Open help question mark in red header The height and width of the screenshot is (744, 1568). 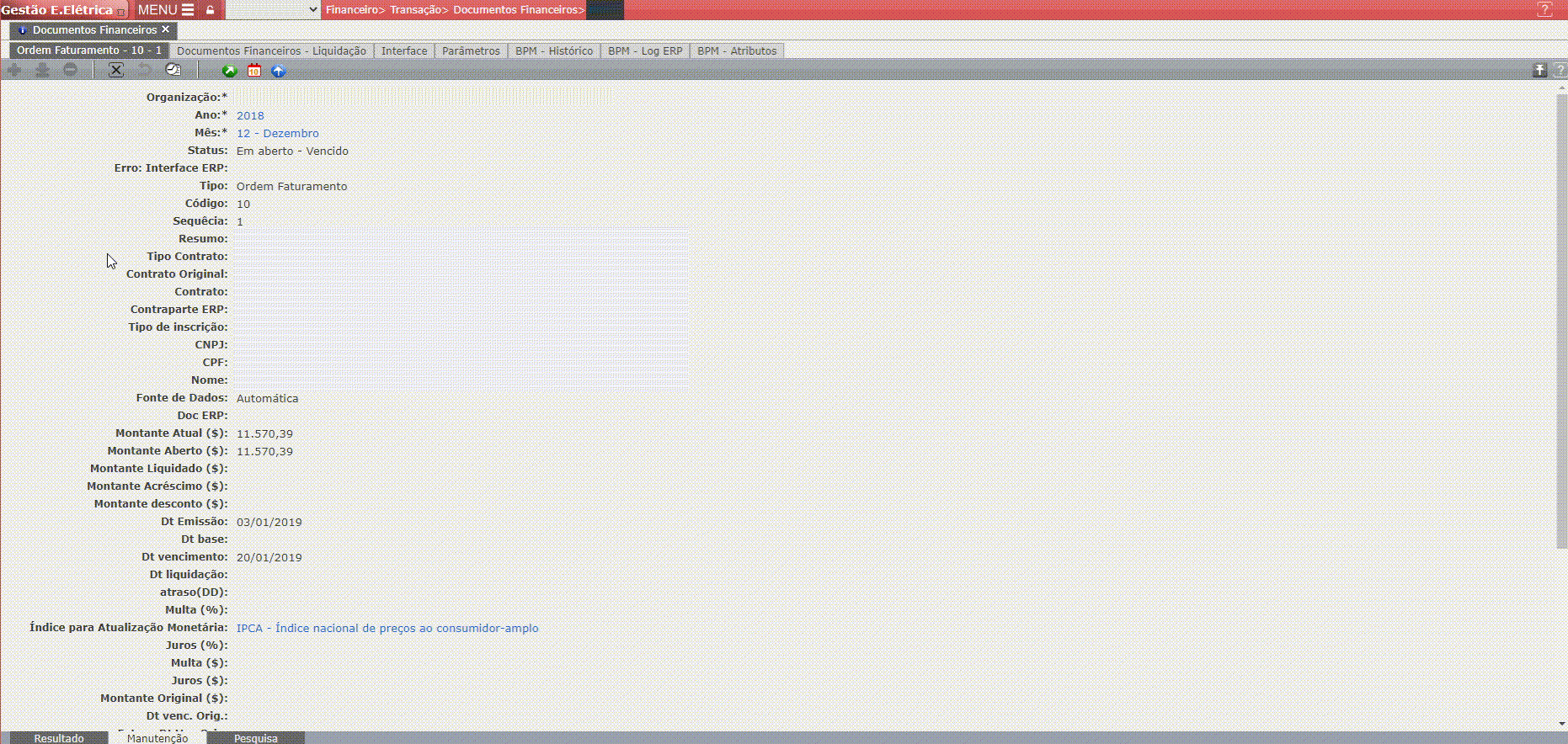[x=1544, y=10]
